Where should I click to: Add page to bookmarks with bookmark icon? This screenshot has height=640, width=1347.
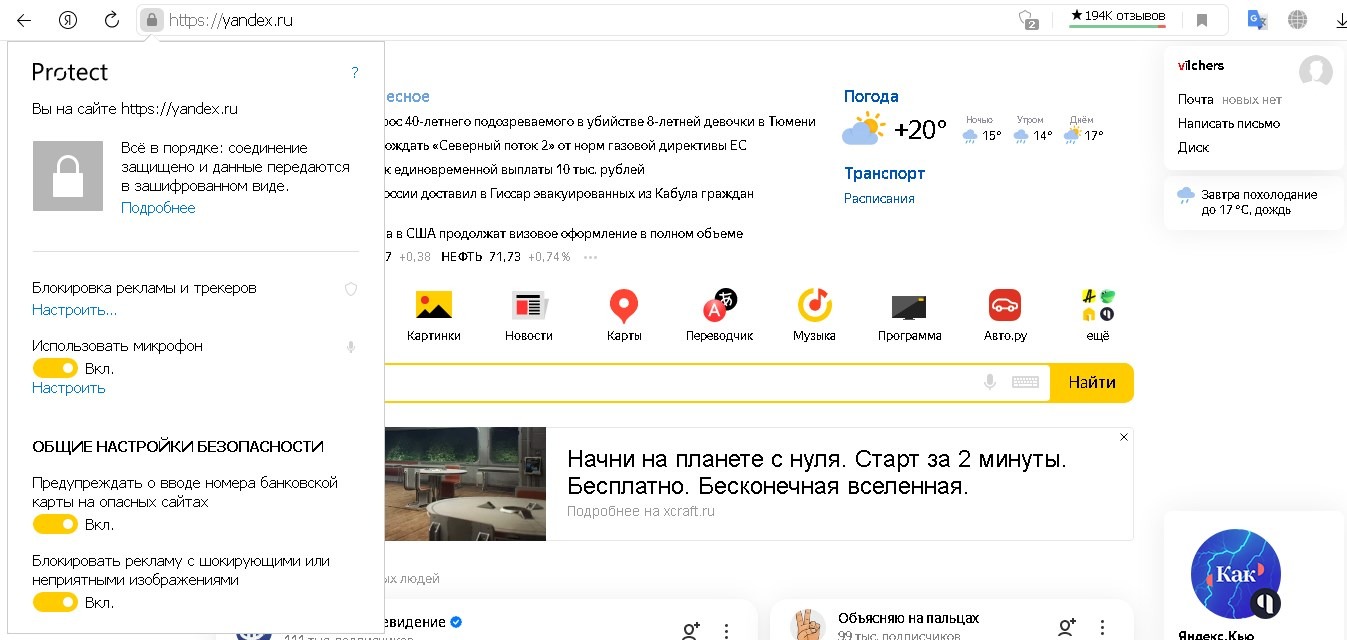click(1202, 20)
